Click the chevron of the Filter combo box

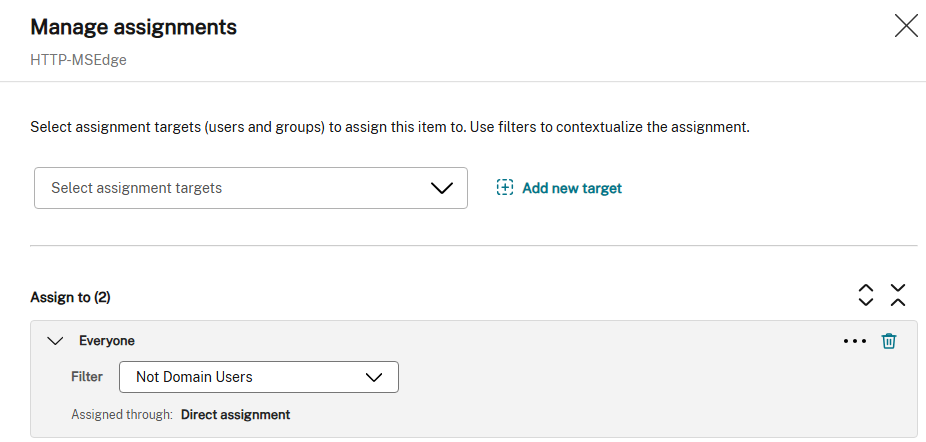tap(374, 377)
